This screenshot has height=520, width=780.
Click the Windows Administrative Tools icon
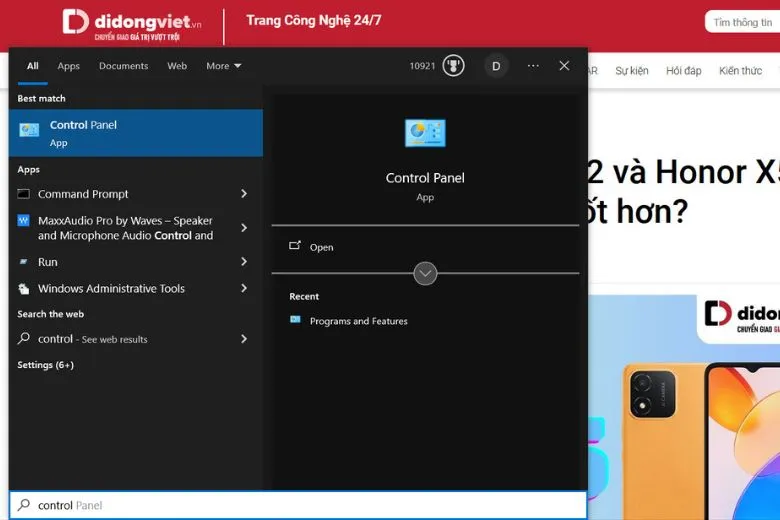23,289
